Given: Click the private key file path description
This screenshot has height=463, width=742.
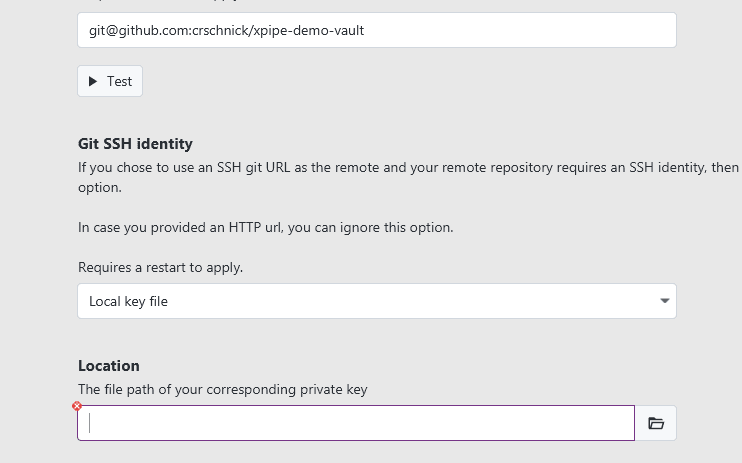Looking at the screenshot, I should click(x=222, y=389).
